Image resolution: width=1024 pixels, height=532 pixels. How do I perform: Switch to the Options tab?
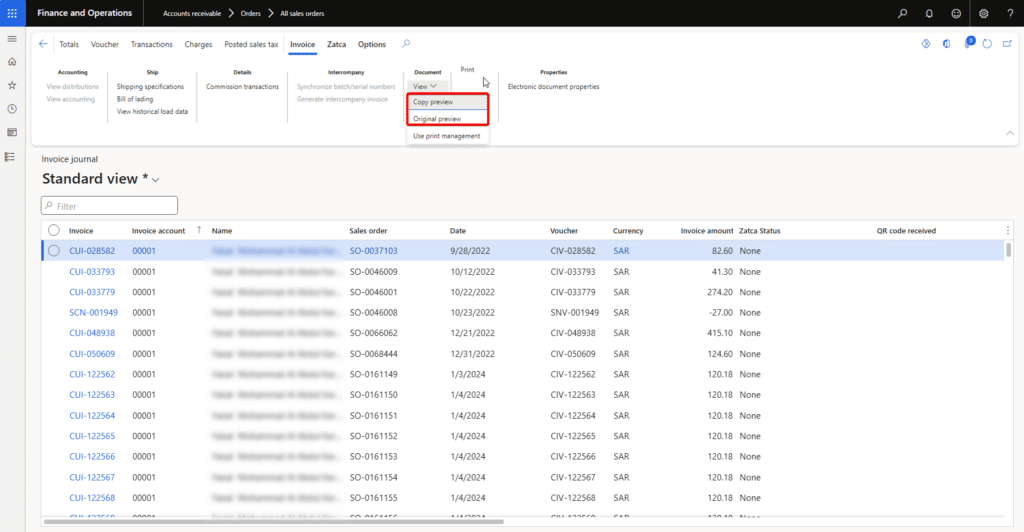click(x=372, y=44)
